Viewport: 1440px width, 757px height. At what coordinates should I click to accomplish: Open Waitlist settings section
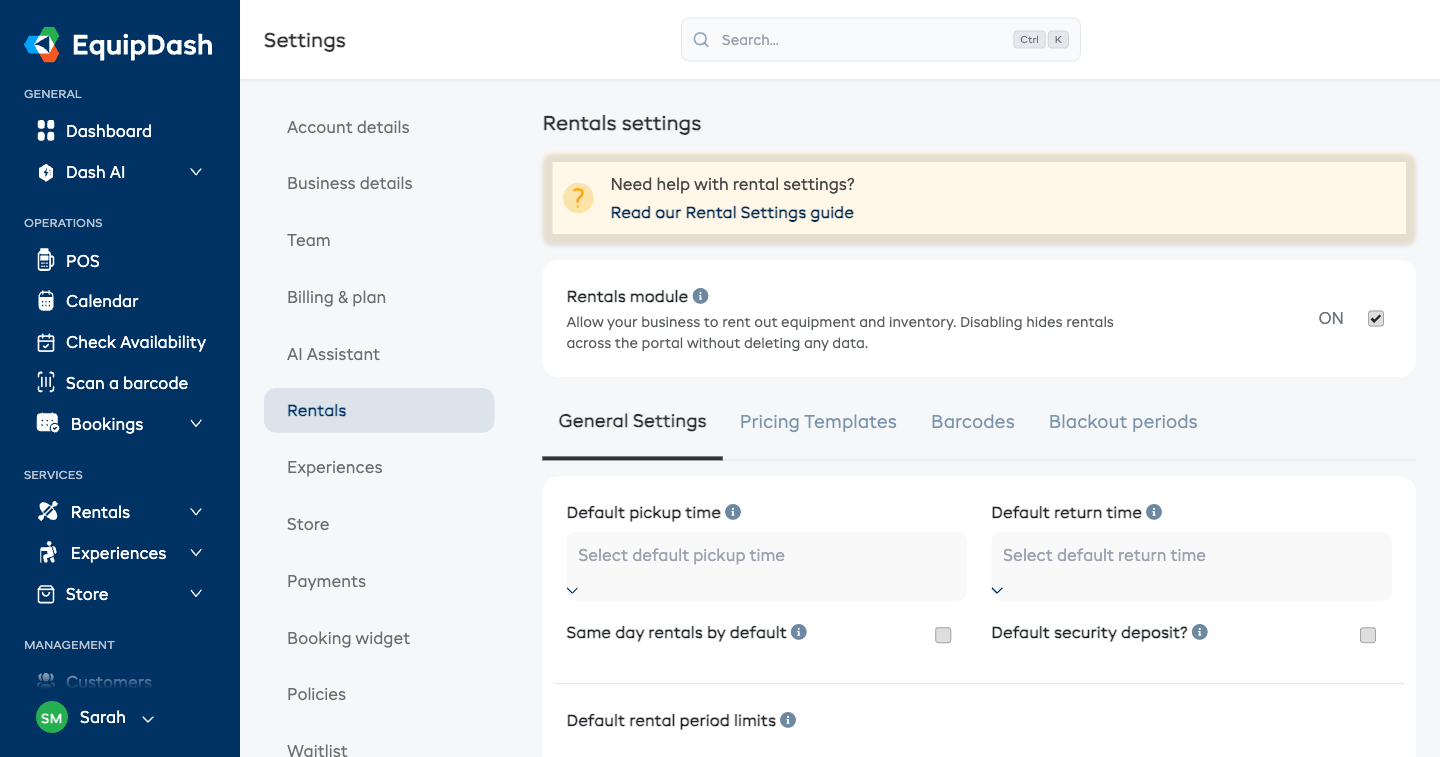click(317, 749)
